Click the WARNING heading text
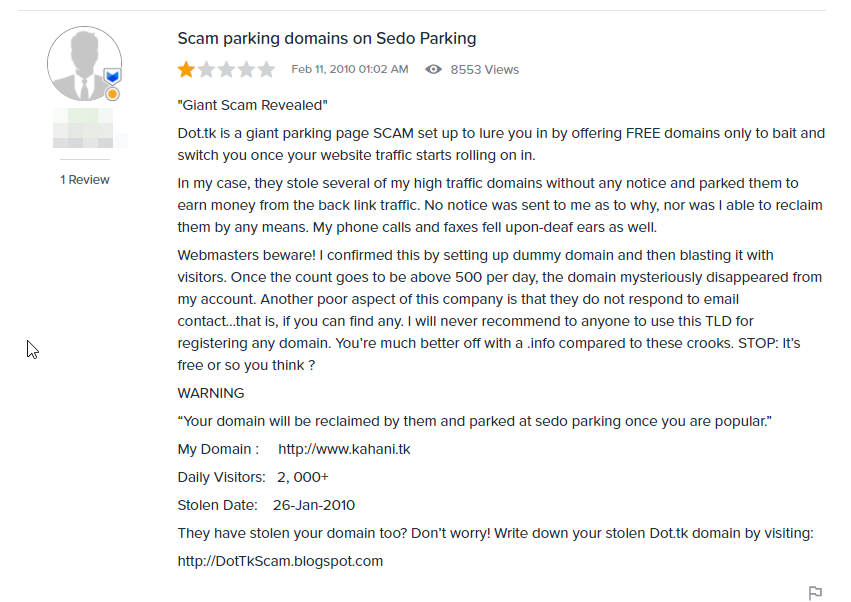 coord(211,393)
